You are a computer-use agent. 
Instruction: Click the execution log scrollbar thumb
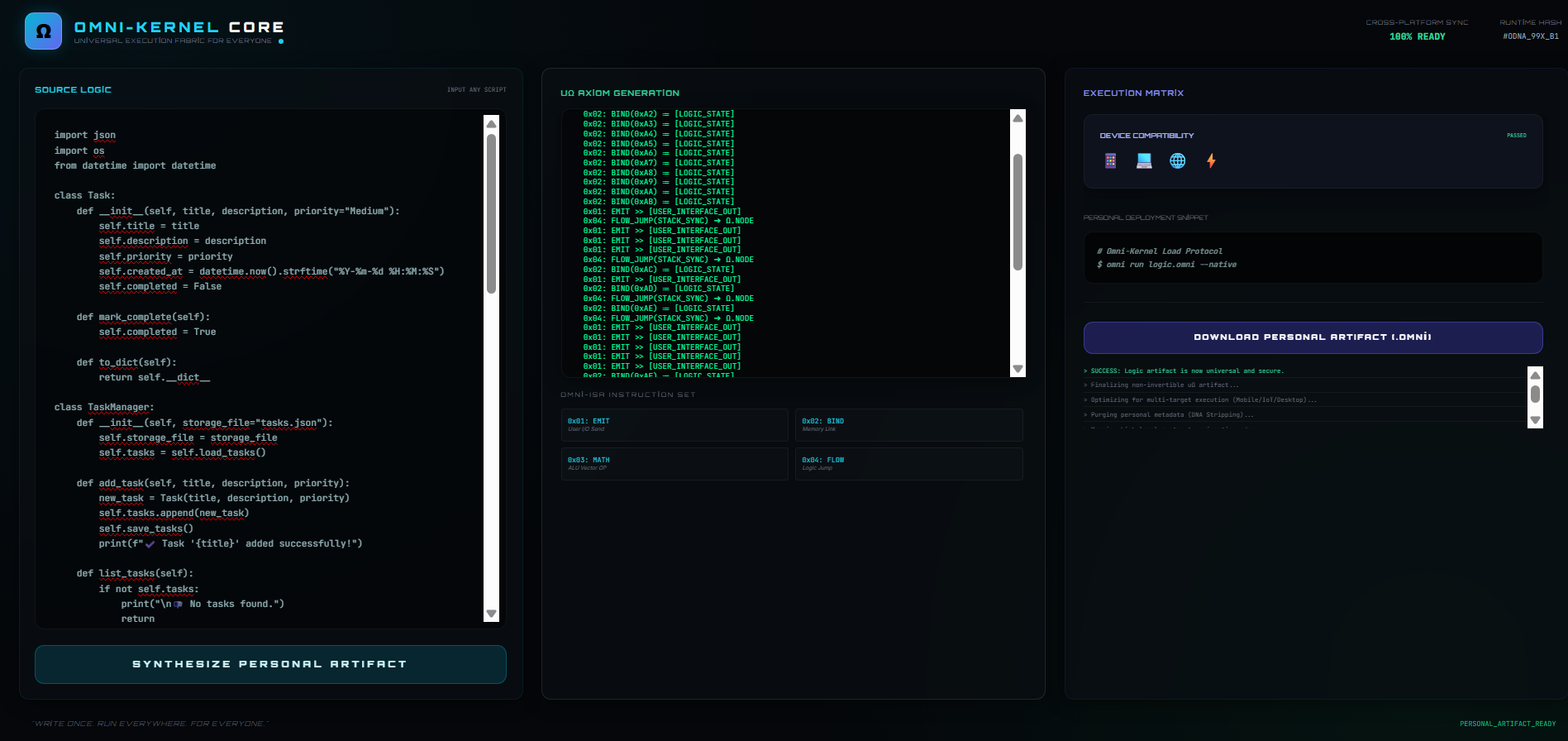point(1535,394)
